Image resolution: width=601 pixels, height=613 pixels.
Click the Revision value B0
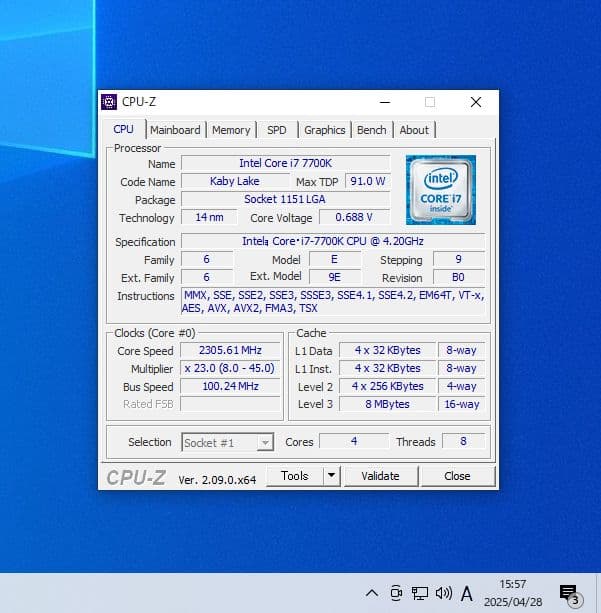click(x=459, y=277)
